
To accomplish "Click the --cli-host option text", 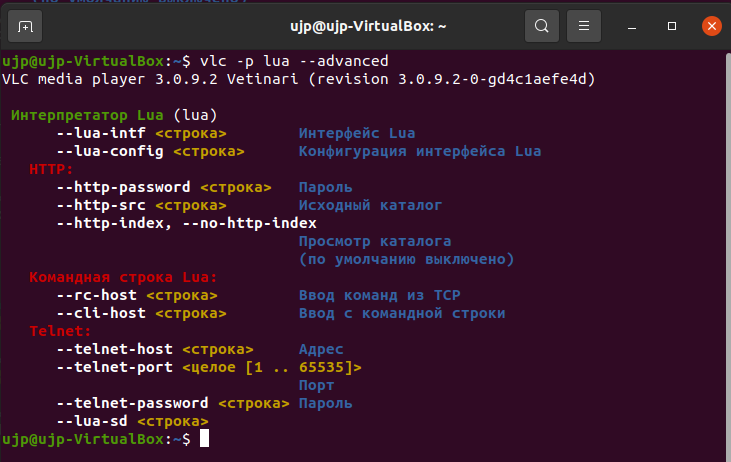I will point(101,313).
